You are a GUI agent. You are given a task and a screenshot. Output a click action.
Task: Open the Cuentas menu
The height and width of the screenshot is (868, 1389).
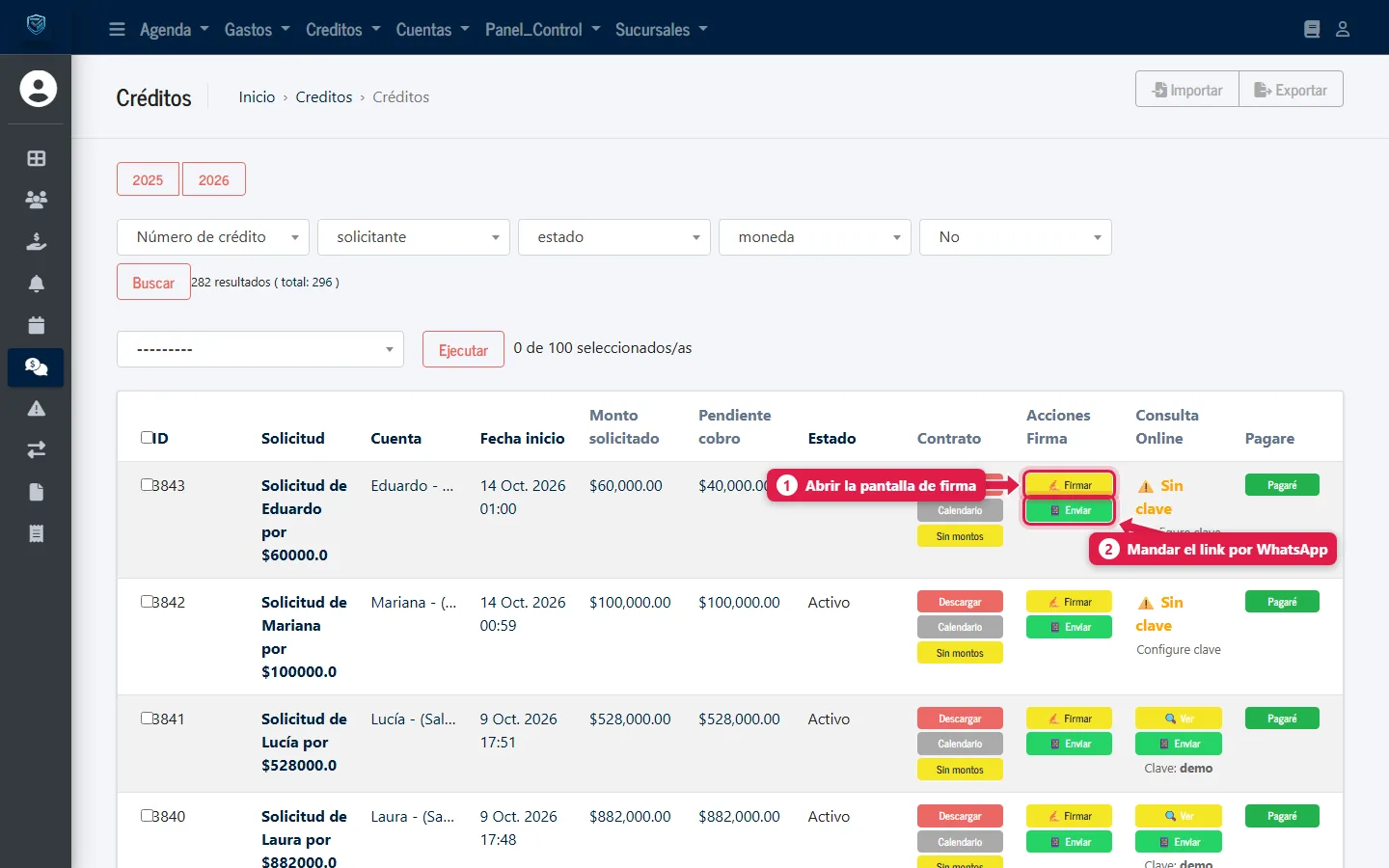[x=432, y=30]
